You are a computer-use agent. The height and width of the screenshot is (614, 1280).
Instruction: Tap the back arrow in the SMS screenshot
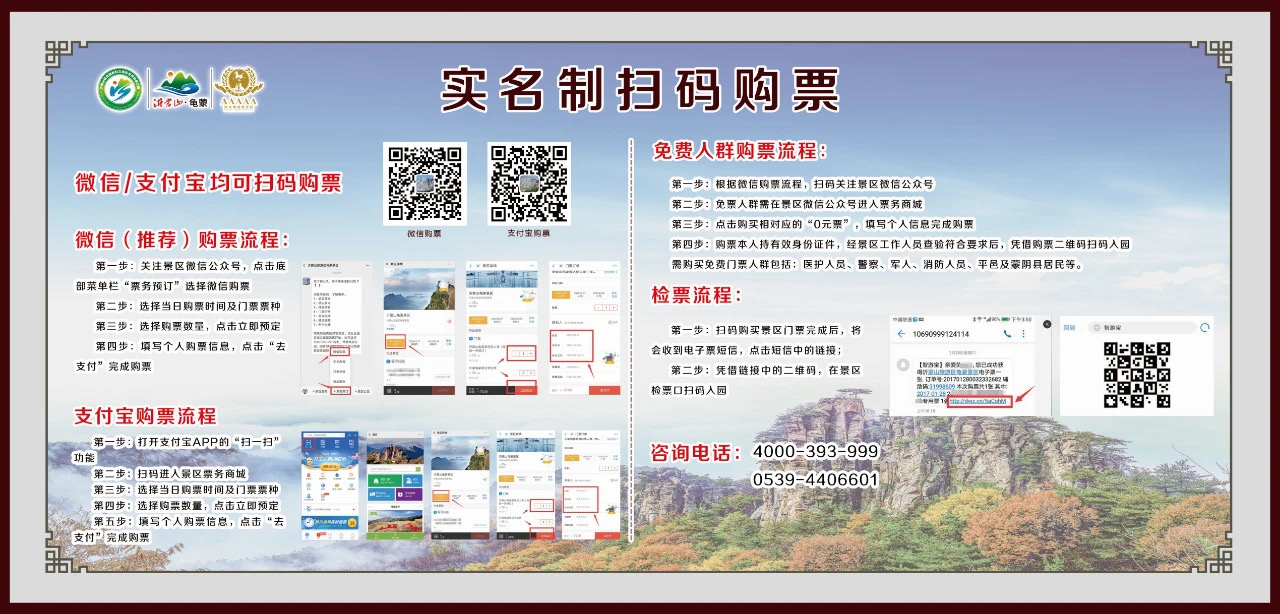tap(901, 333)
